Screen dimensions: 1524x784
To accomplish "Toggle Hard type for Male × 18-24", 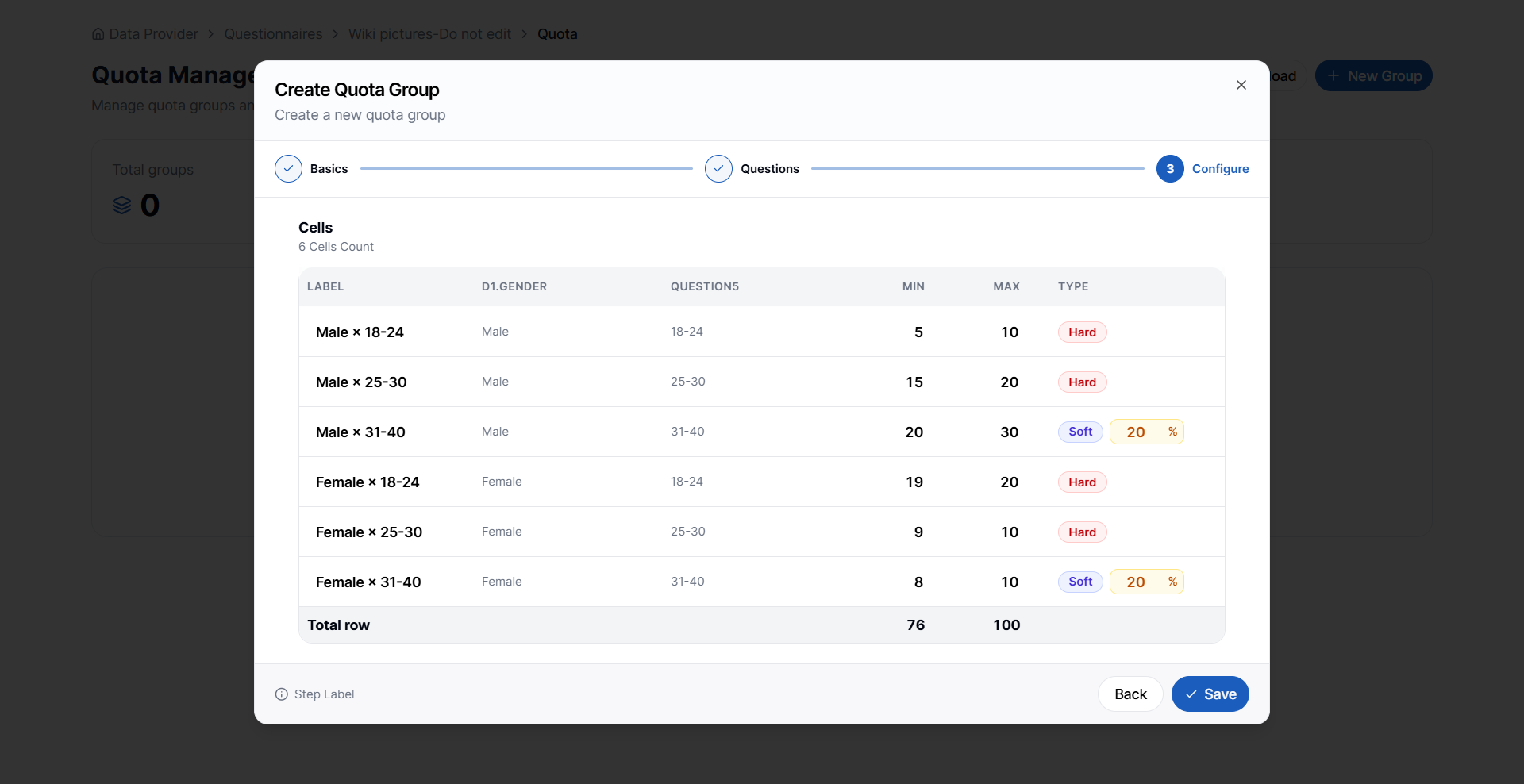I will coord(1083,332).
